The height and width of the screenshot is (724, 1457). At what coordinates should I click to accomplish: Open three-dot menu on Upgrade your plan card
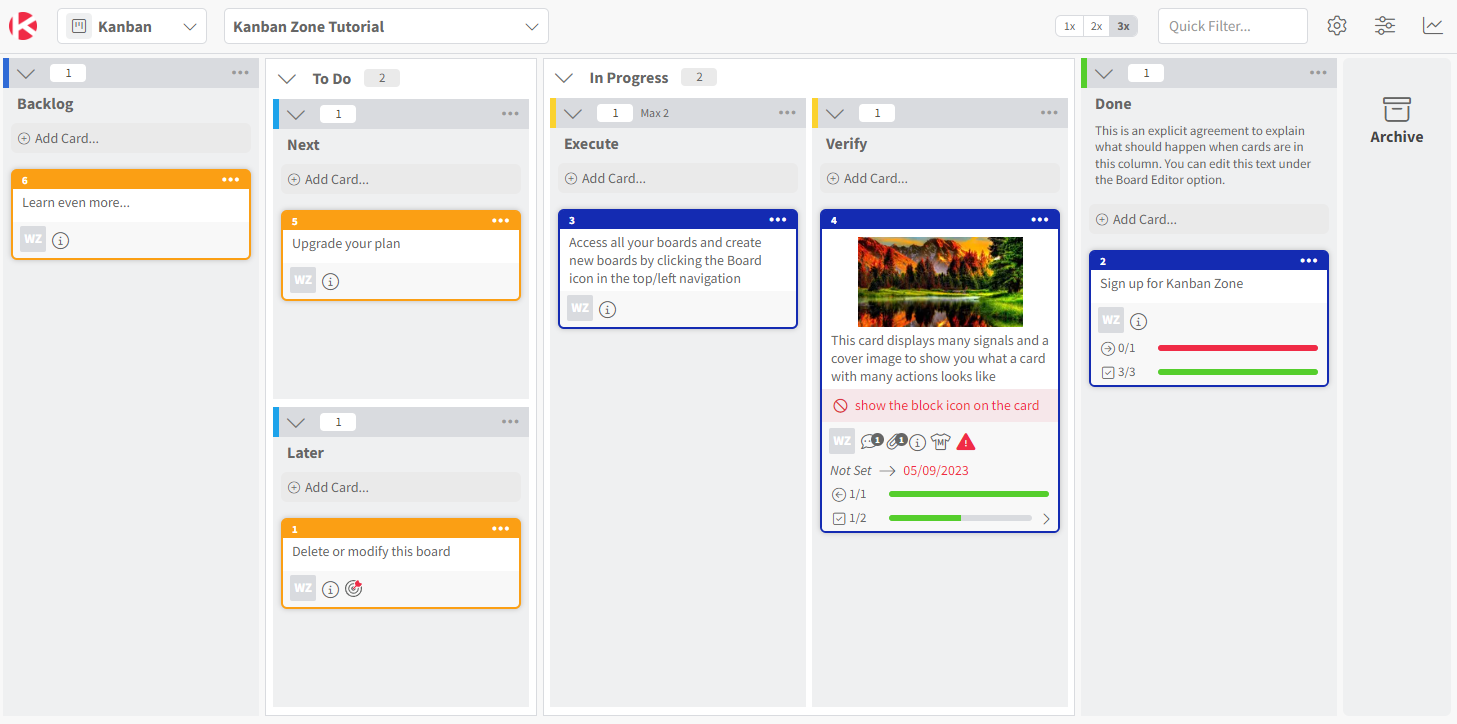click(x=501, y=221)
